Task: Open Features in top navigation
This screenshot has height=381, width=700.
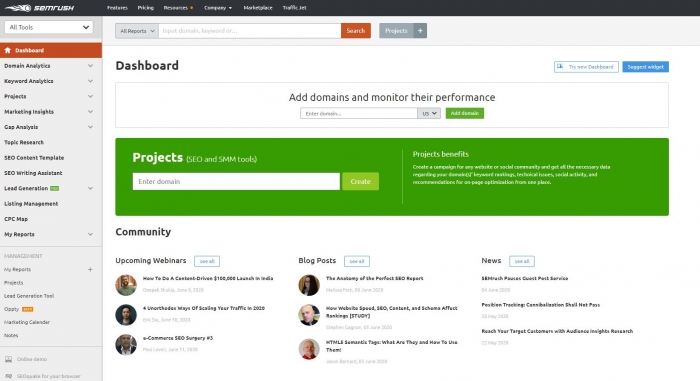Action: coord(117,8)
